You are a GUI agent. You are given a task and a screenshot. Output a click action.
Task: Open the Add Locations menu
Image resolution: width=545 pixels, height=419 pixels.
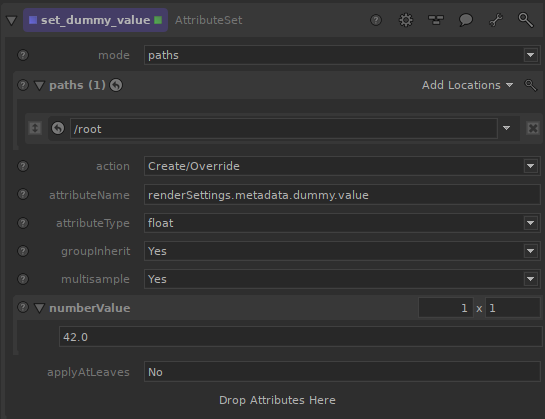[467, 85]
